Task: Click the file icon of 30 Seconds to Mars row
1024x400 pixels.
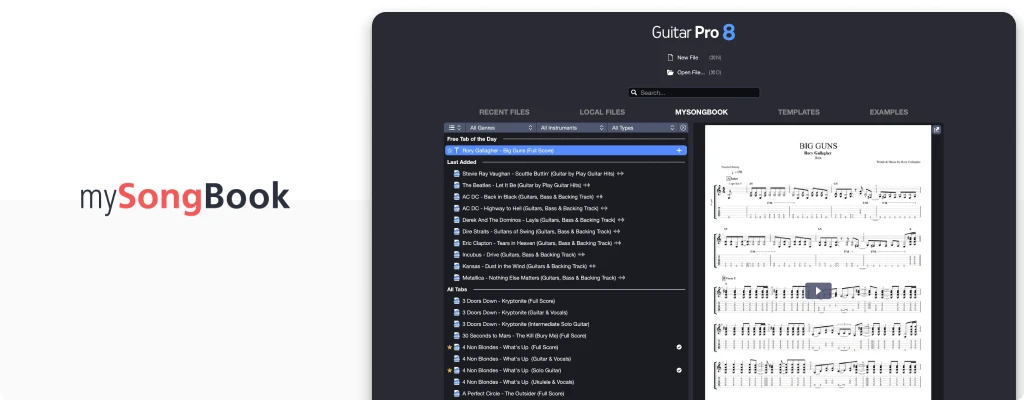Action: (x=457, y=336)
